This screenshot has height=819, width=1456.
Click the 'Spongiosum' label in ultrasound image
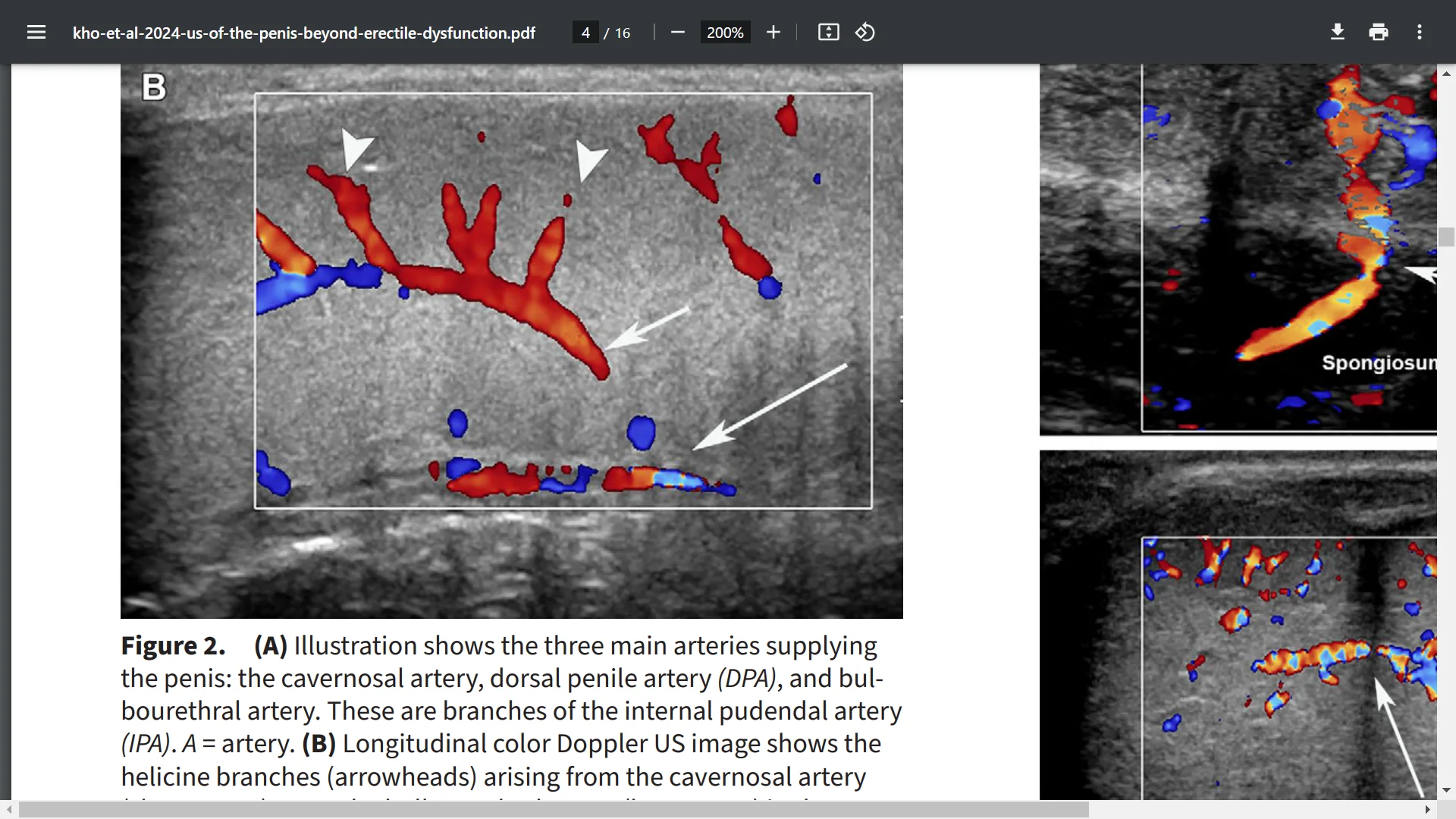1379,363
